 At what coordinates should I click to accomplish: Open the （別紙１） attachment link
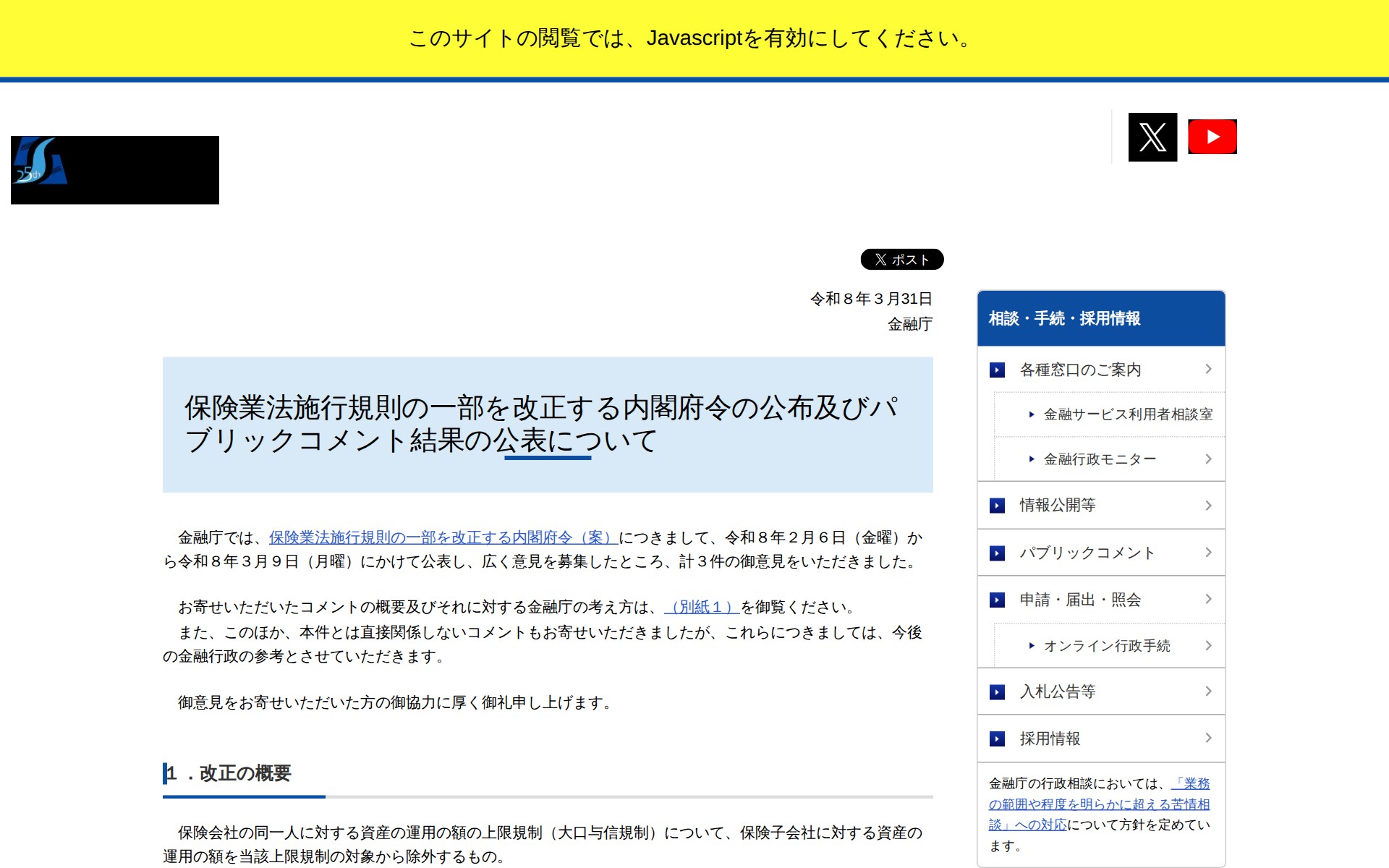tap(701, 608)
